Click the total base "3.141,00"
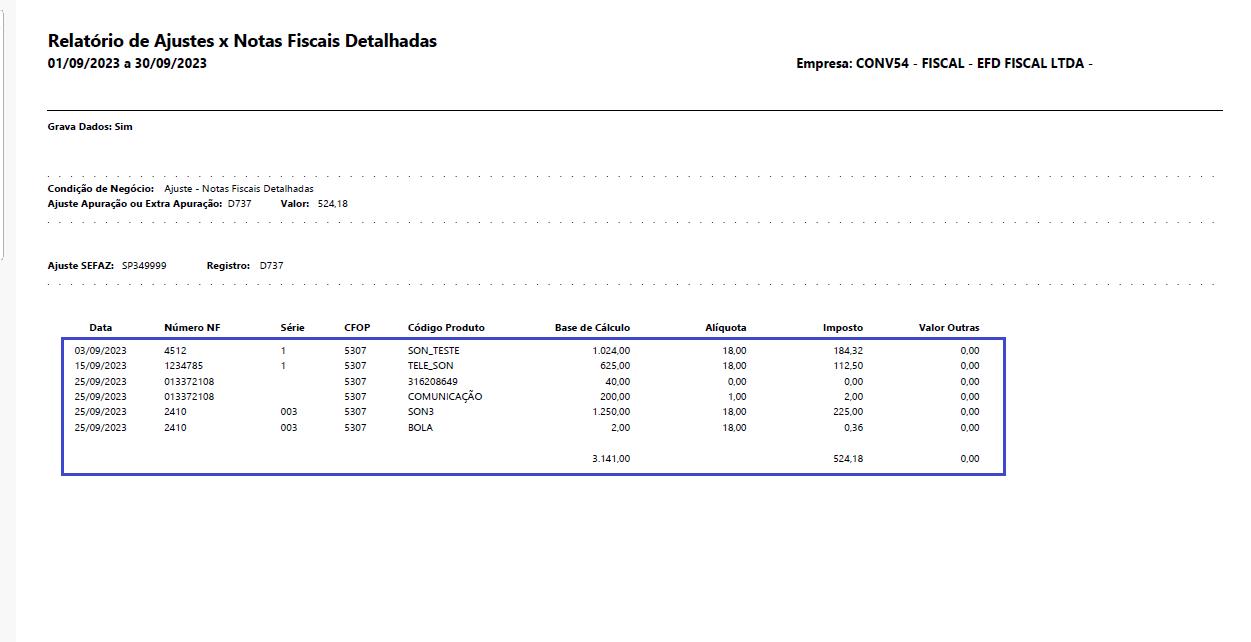Screen dimensions: 1251x642 pyautogui.click(x=610, y=459)
